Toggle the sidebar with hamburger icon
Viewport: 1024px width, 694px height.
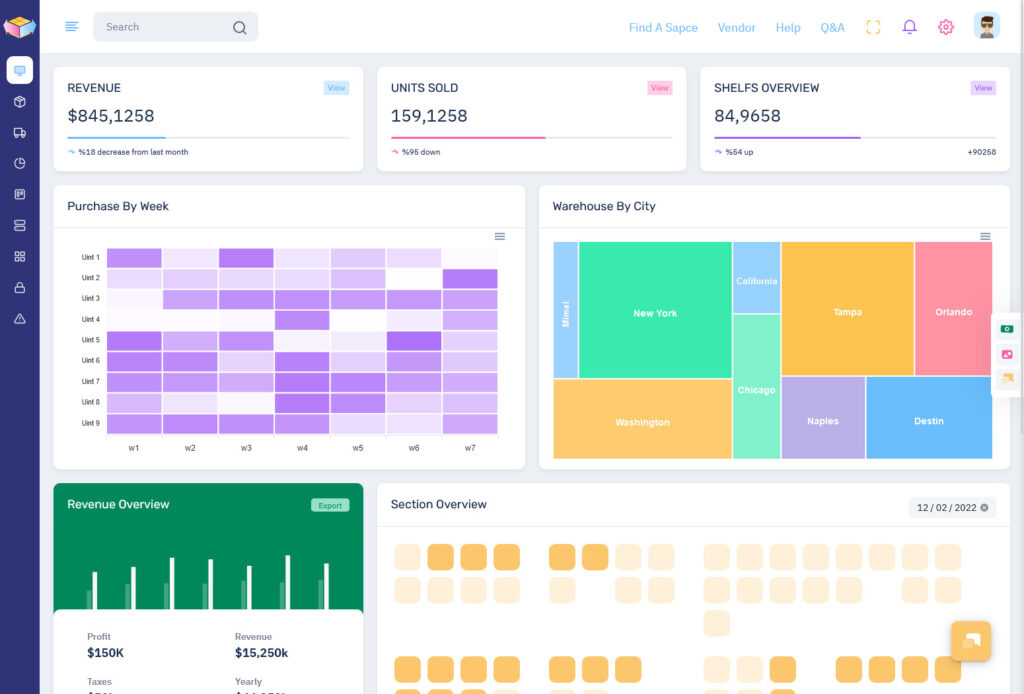72,26
